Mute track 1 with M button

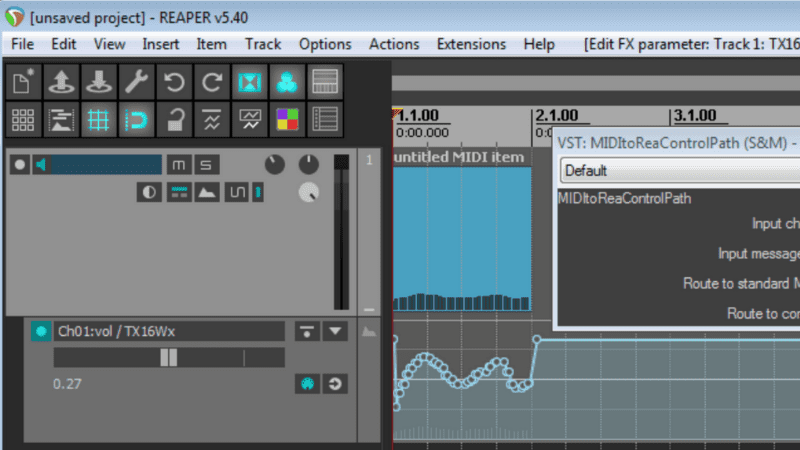pos(179,165)
